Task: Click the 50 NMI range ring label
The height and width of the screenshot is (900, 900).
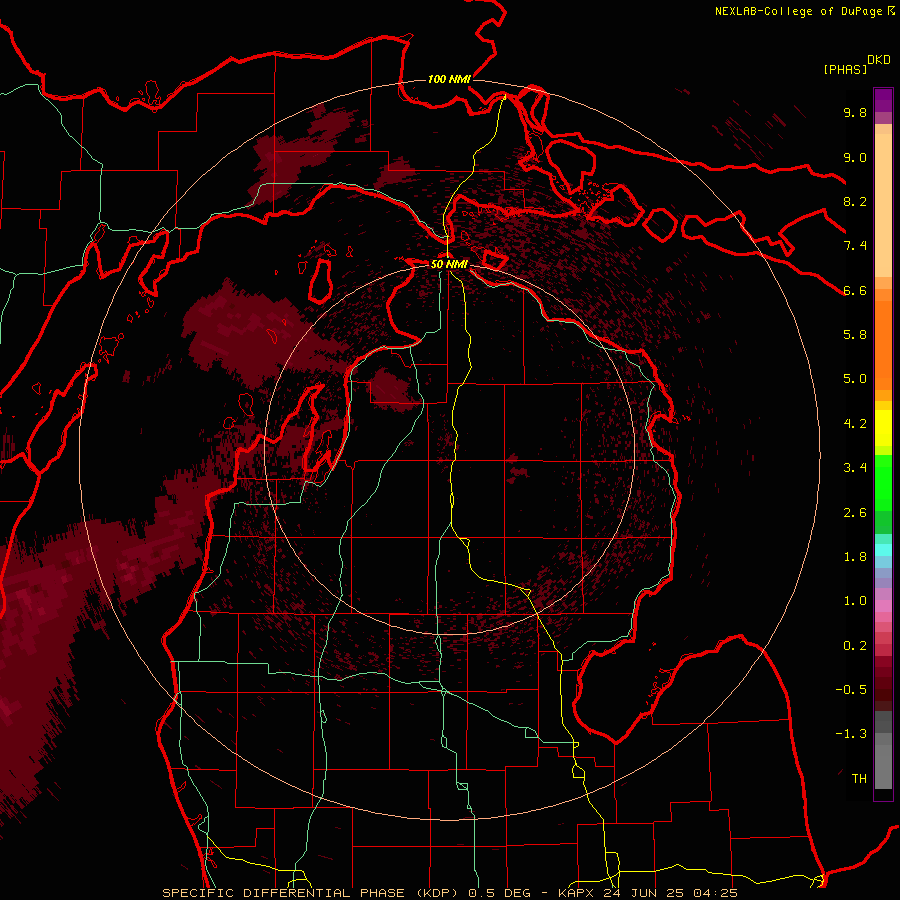Action: 449,264
